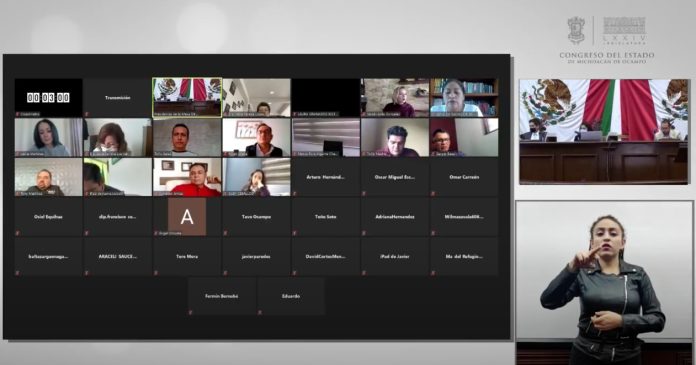The image size is (696, 365).
Task: Select the video tile of man in red shirt
Action: point(187,177)
